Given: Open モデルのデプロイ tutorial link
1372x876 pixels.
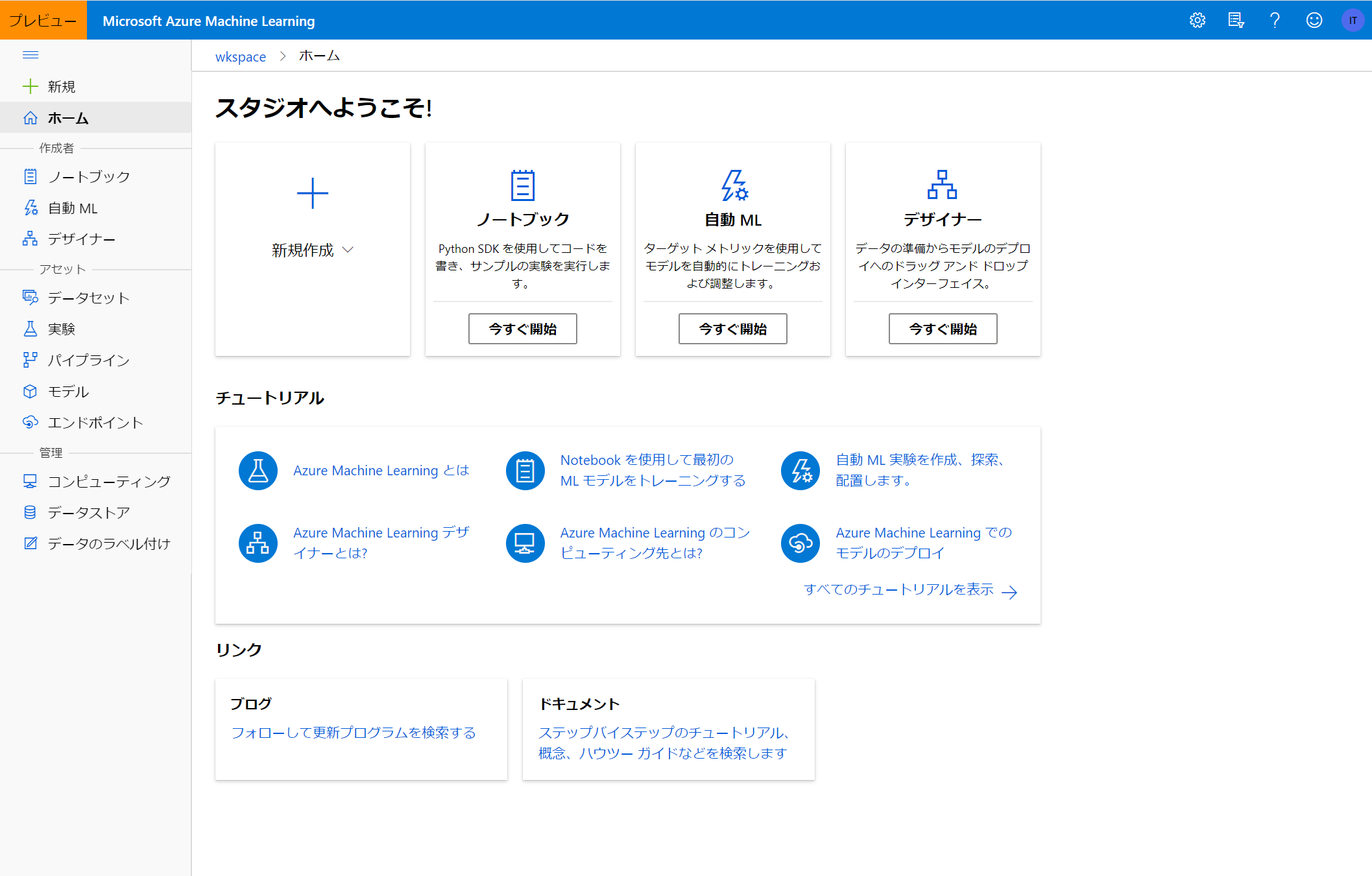Looking at the screenshot, I should tap(924, 543).
